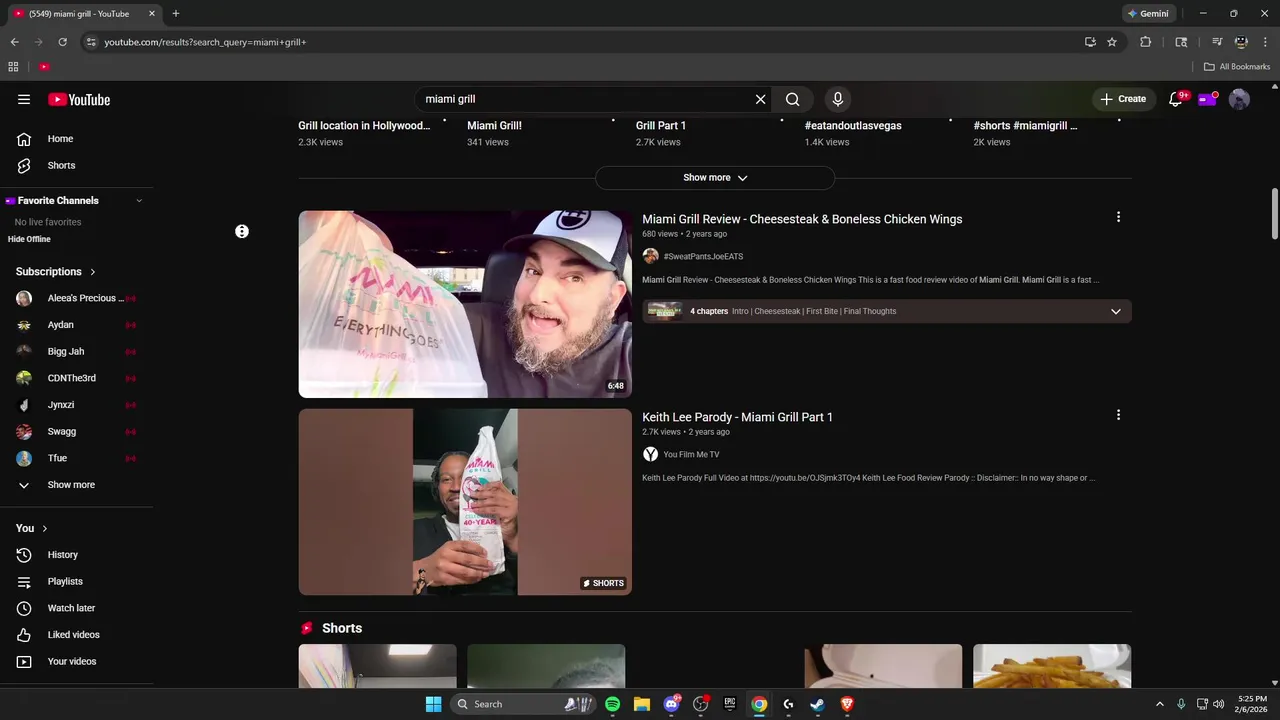Open Jynxzi channel avatar
Viewport: 1280px width, 720px height.
[24, 405]
